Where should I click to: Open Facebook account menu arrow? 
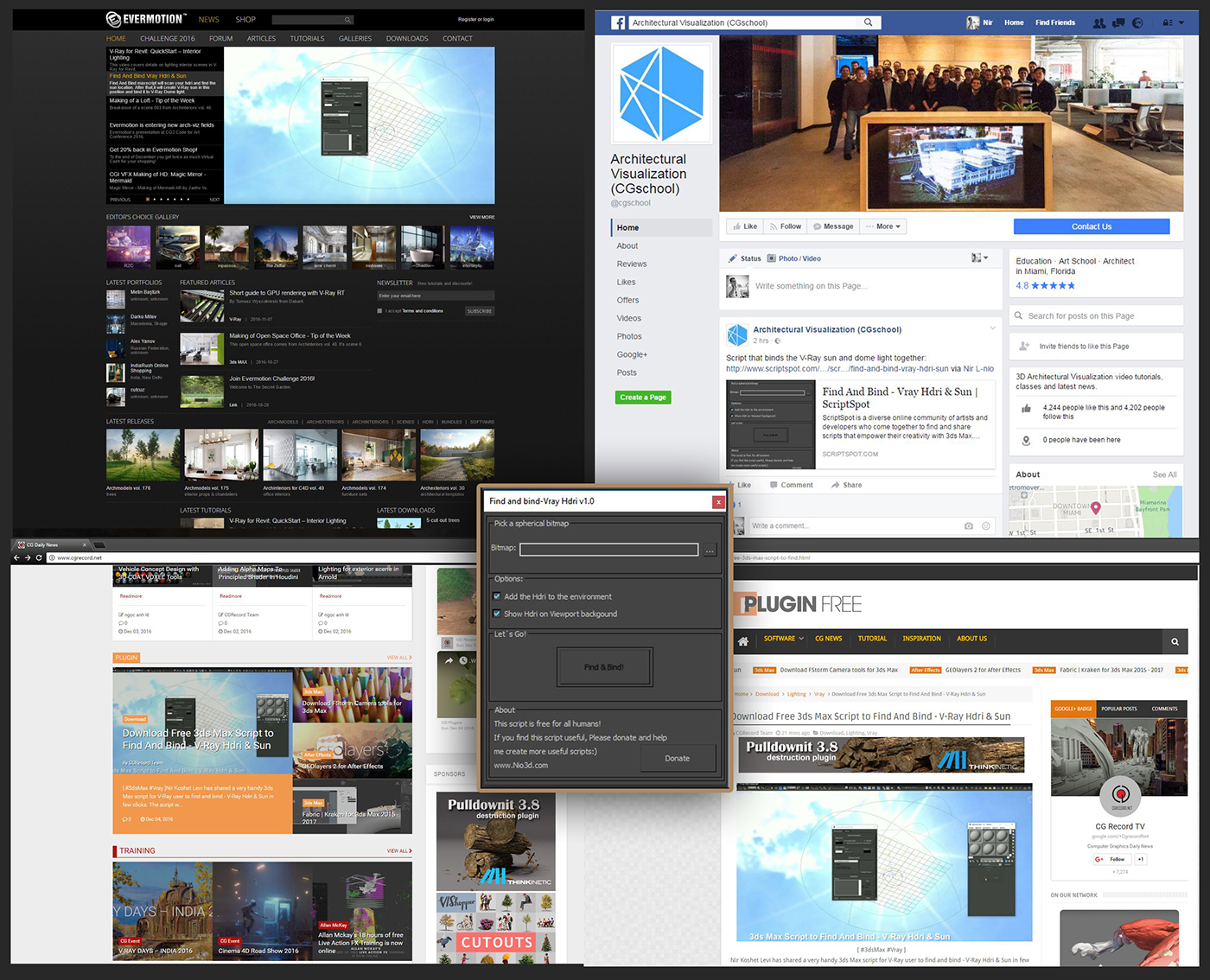[1181, 22]
